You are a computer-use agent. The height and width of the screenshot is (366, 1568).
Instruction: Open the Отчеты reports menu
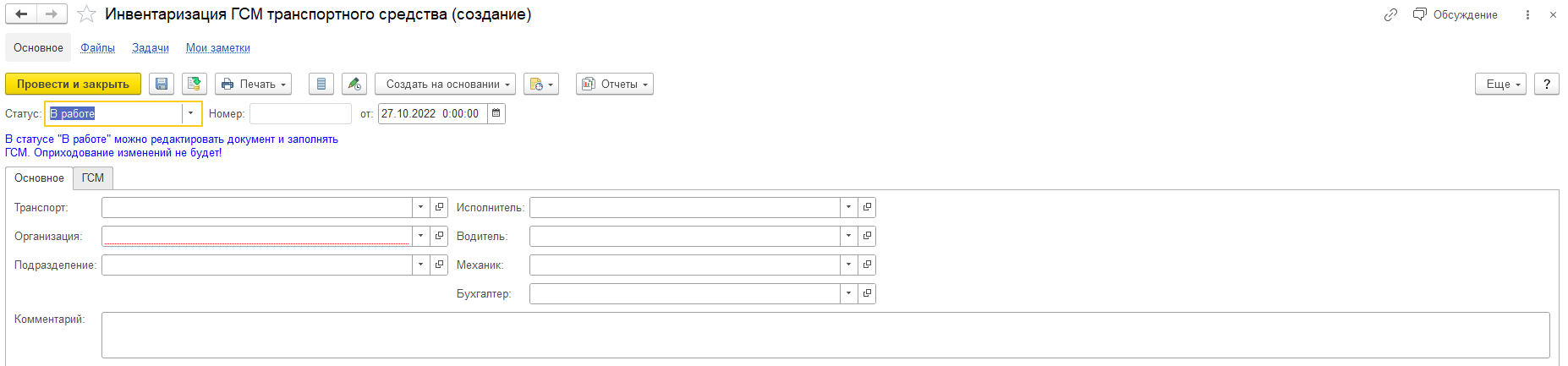pyautogui.click(x=615, y=84)
